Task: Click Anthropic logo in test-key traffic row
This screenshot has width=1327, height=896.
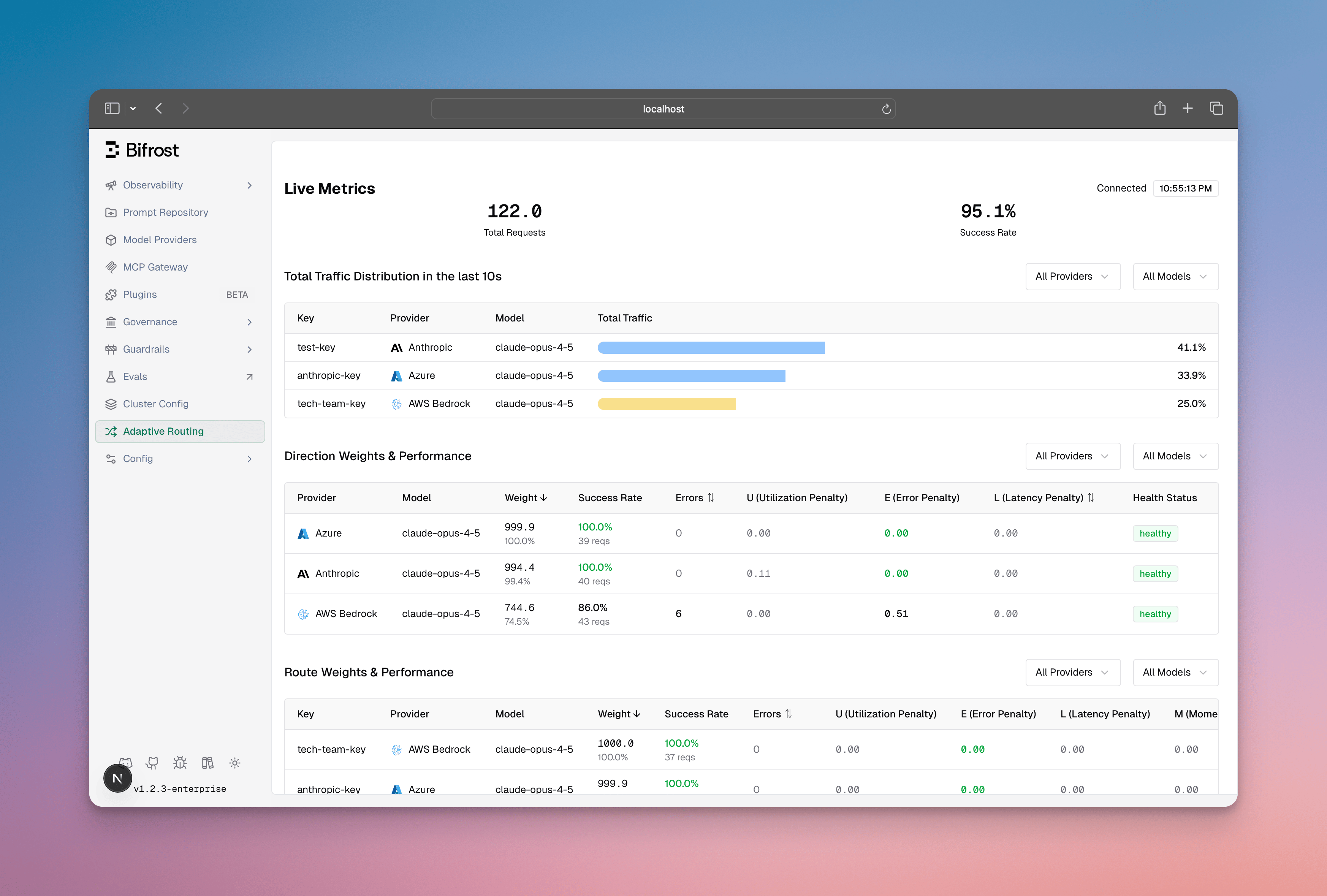Action: [x=397, y=348]
